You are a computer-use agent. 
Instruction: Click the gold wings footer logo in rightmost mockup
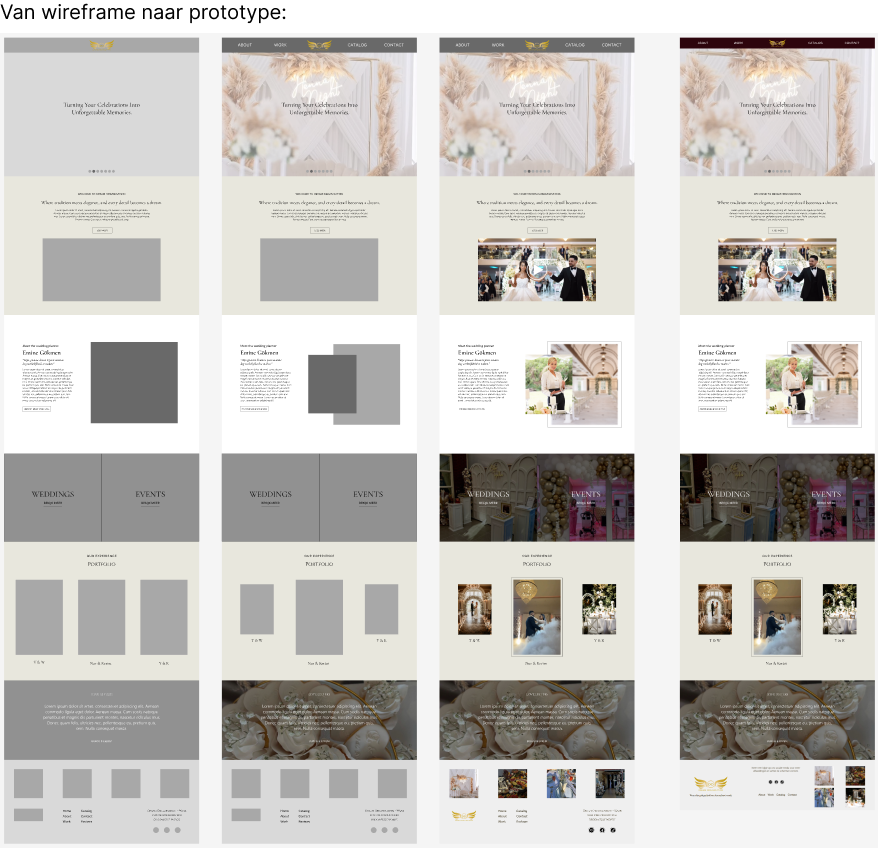point(711,782)
